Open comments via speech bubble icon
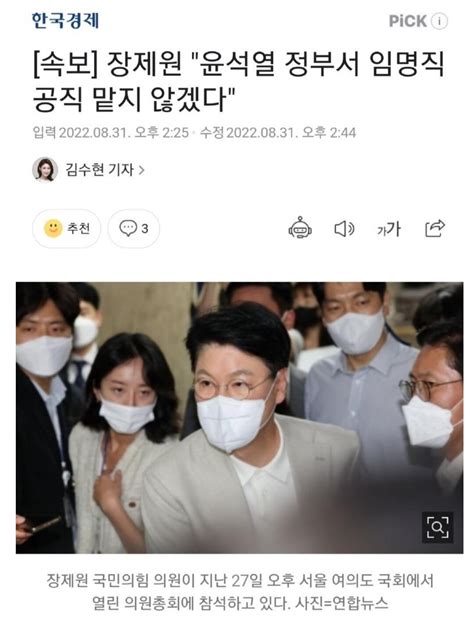 pyautogui.click(x=128, y=229)
